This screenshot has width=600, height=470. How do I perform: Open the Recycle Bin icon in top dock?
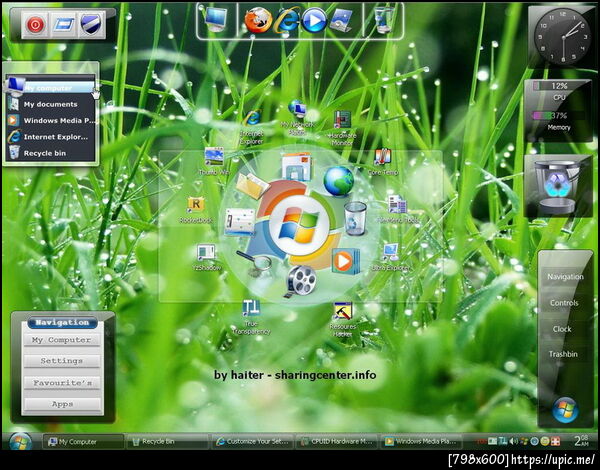pyautogui.click(x=383, y=20)
